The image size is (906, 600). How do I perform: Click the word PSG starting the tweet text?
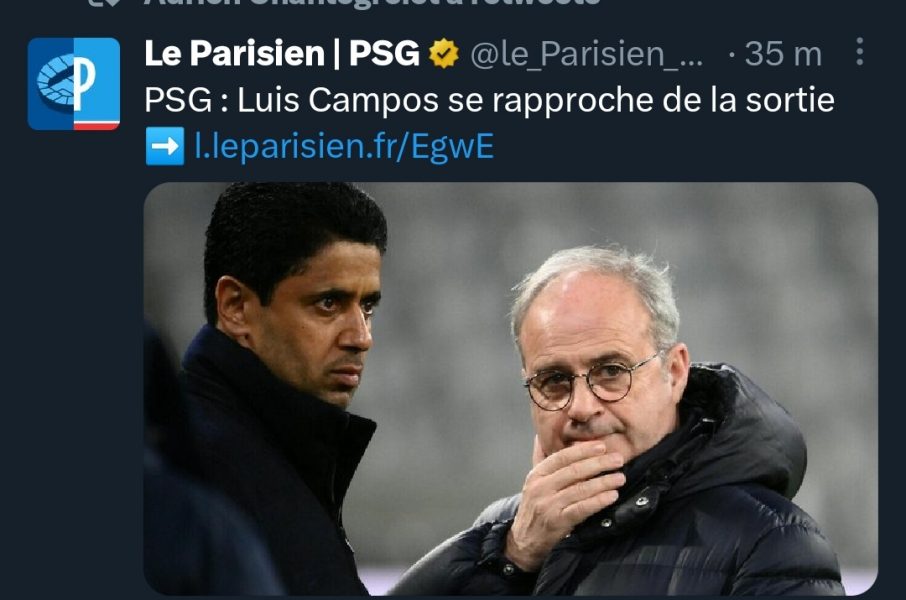click(x=178, y=100)
